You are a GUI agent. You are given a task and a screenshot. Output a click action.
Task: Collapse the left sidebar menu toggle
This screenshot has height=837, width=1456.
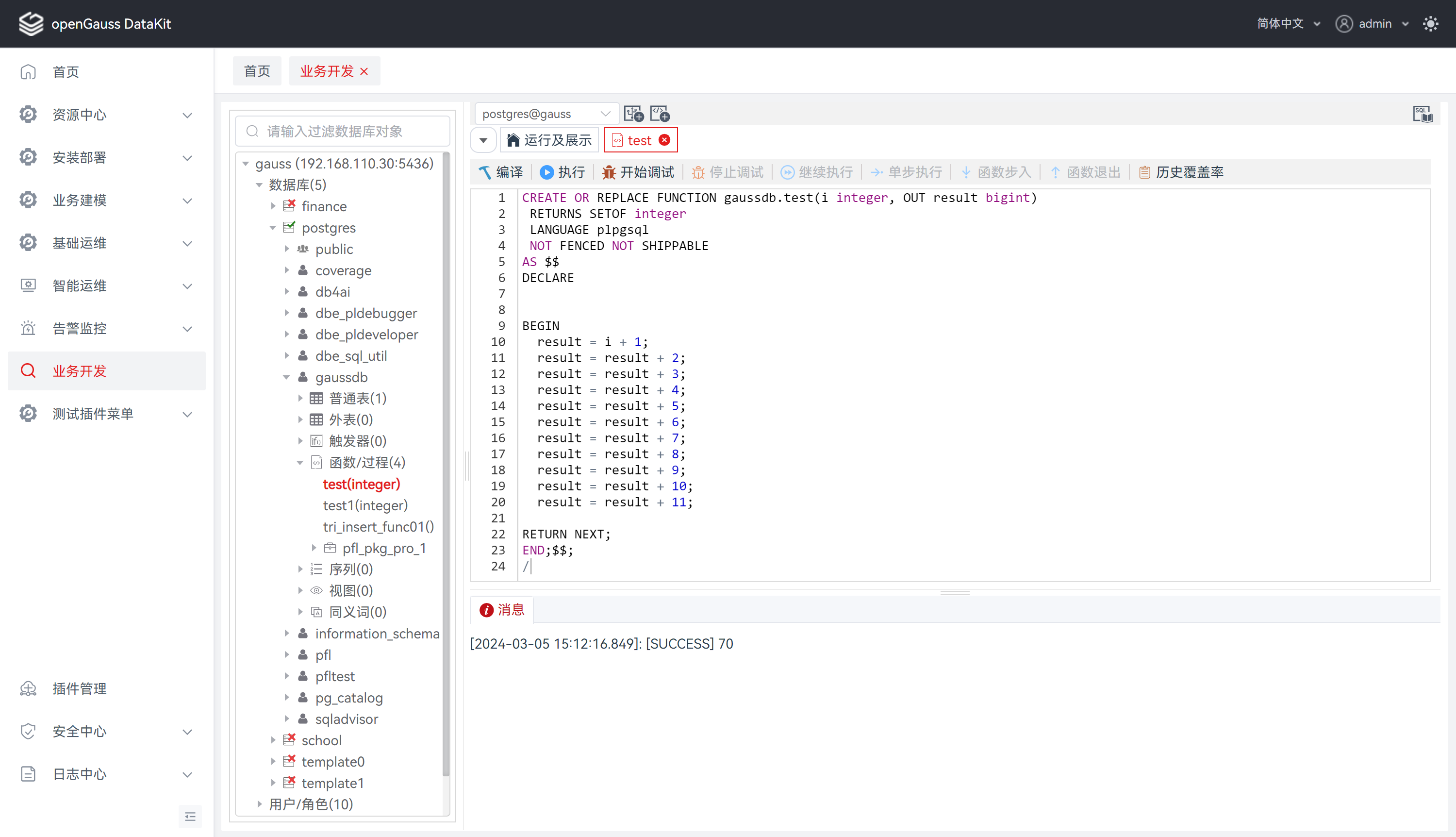(190, 816)
